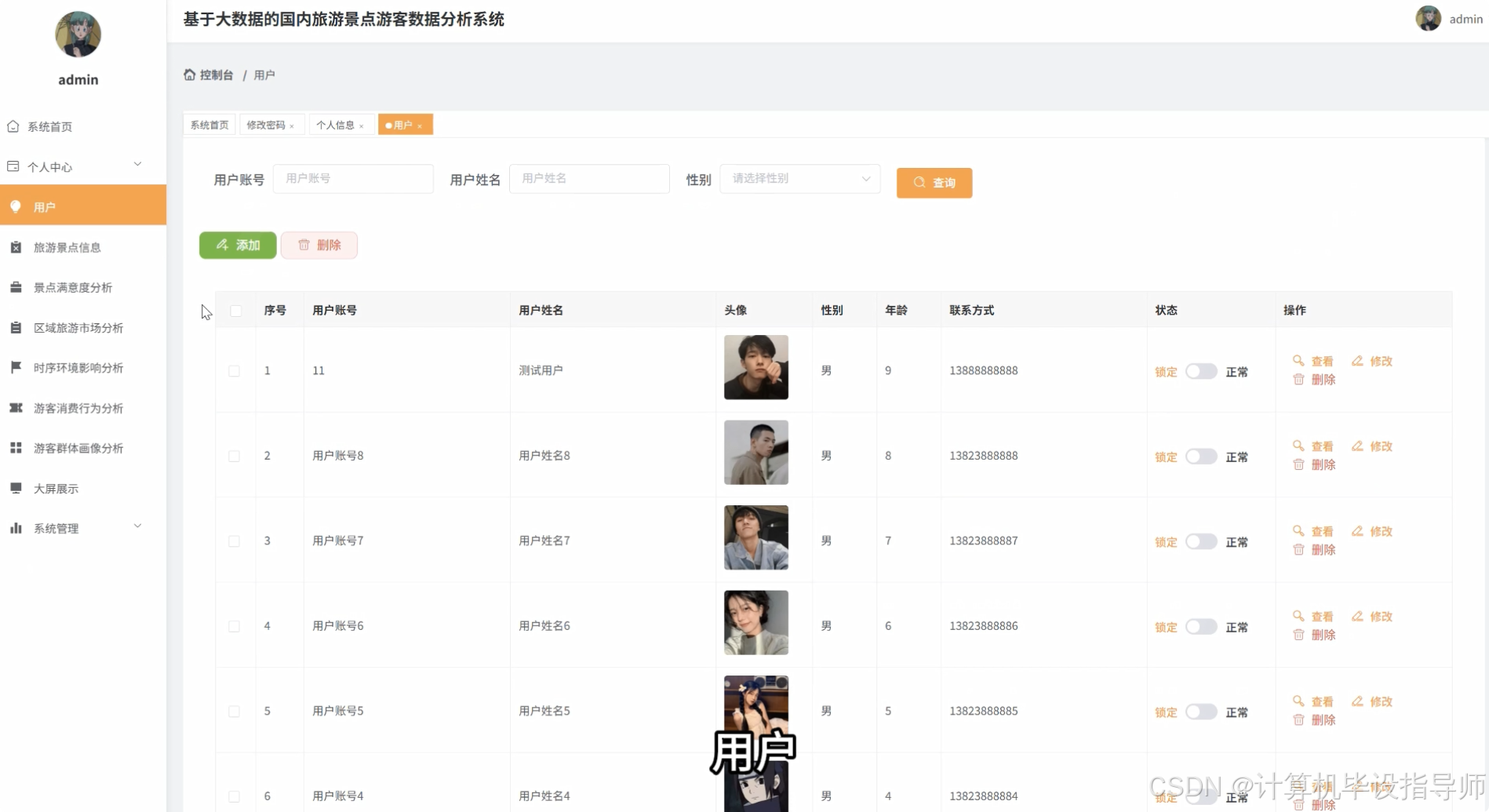Screen dimensions: 1489x812
Task: Toggle the 锁定/正常 switch for row 1
Action: (1200, 371)
